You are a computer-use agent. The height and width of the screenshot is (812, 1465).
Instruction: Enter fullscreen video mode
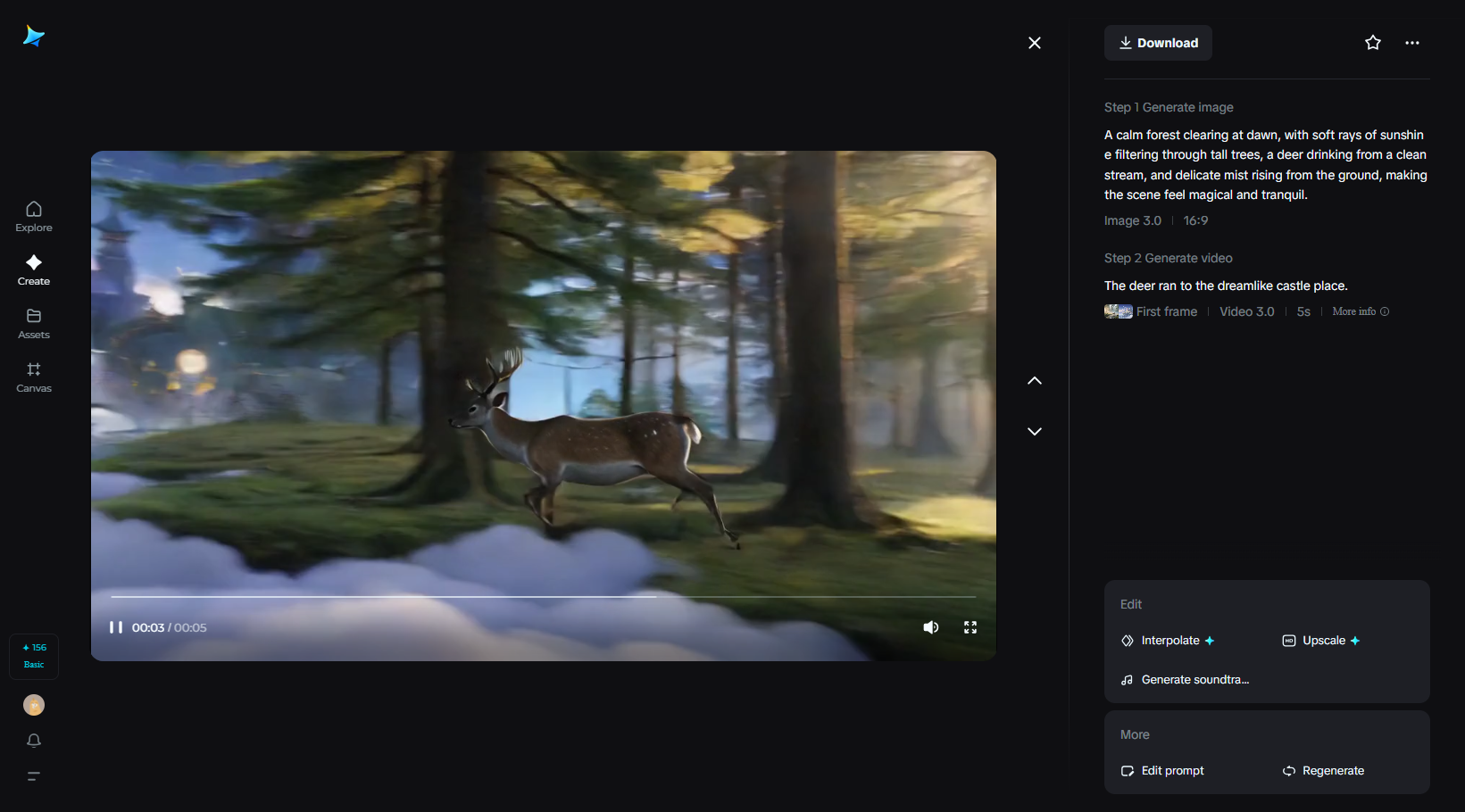pyautogui.click(x=970, y=627)
